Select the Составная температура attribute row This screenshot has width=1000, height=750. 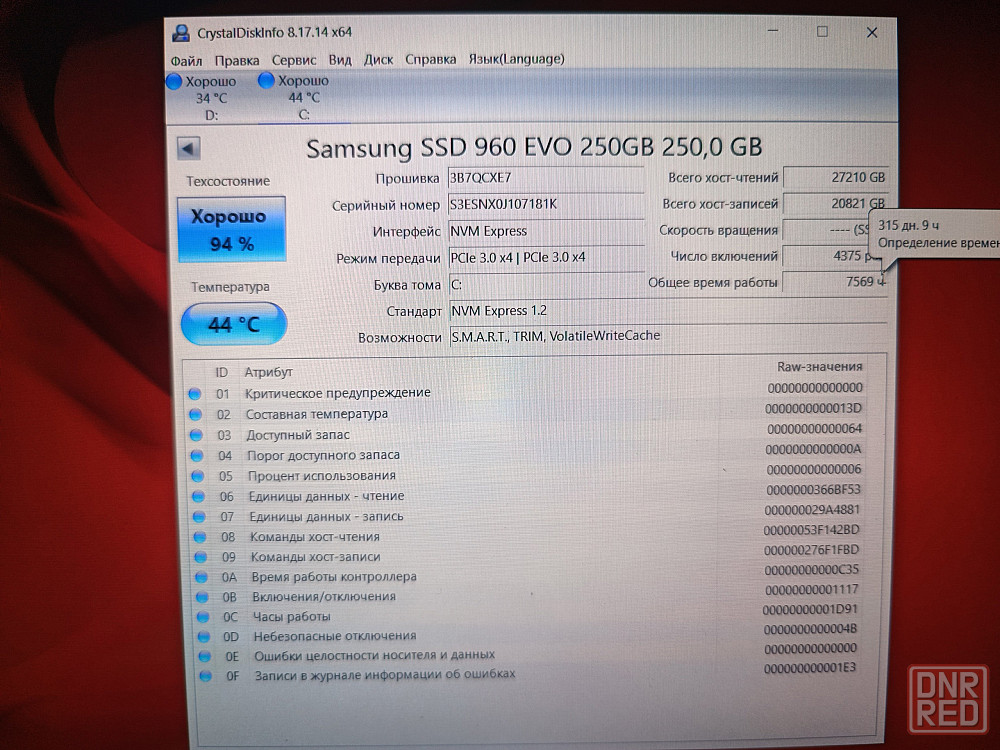click(x=526, y=411)
